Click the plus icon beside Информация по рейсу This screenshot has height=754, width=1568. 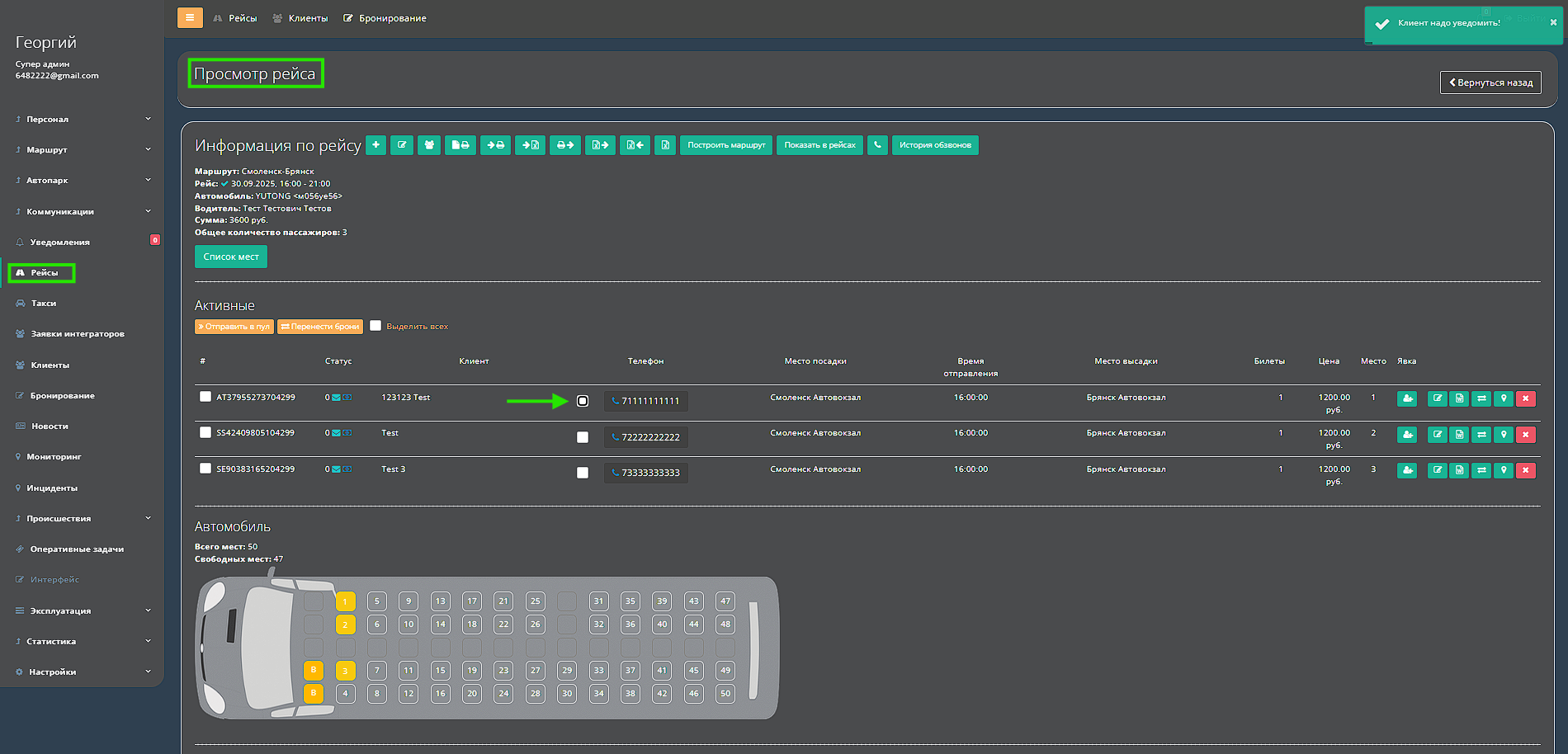coord(375,145)
